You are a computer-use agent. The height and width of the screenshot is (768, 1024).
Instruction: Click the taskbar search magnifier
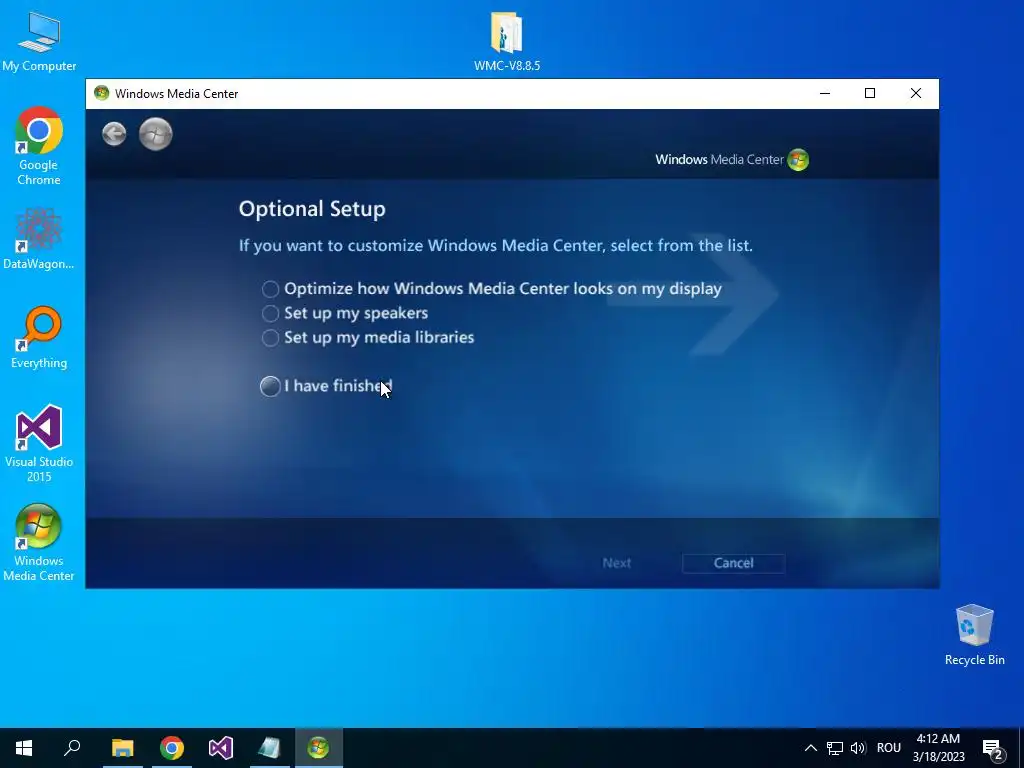pos(72,748)
